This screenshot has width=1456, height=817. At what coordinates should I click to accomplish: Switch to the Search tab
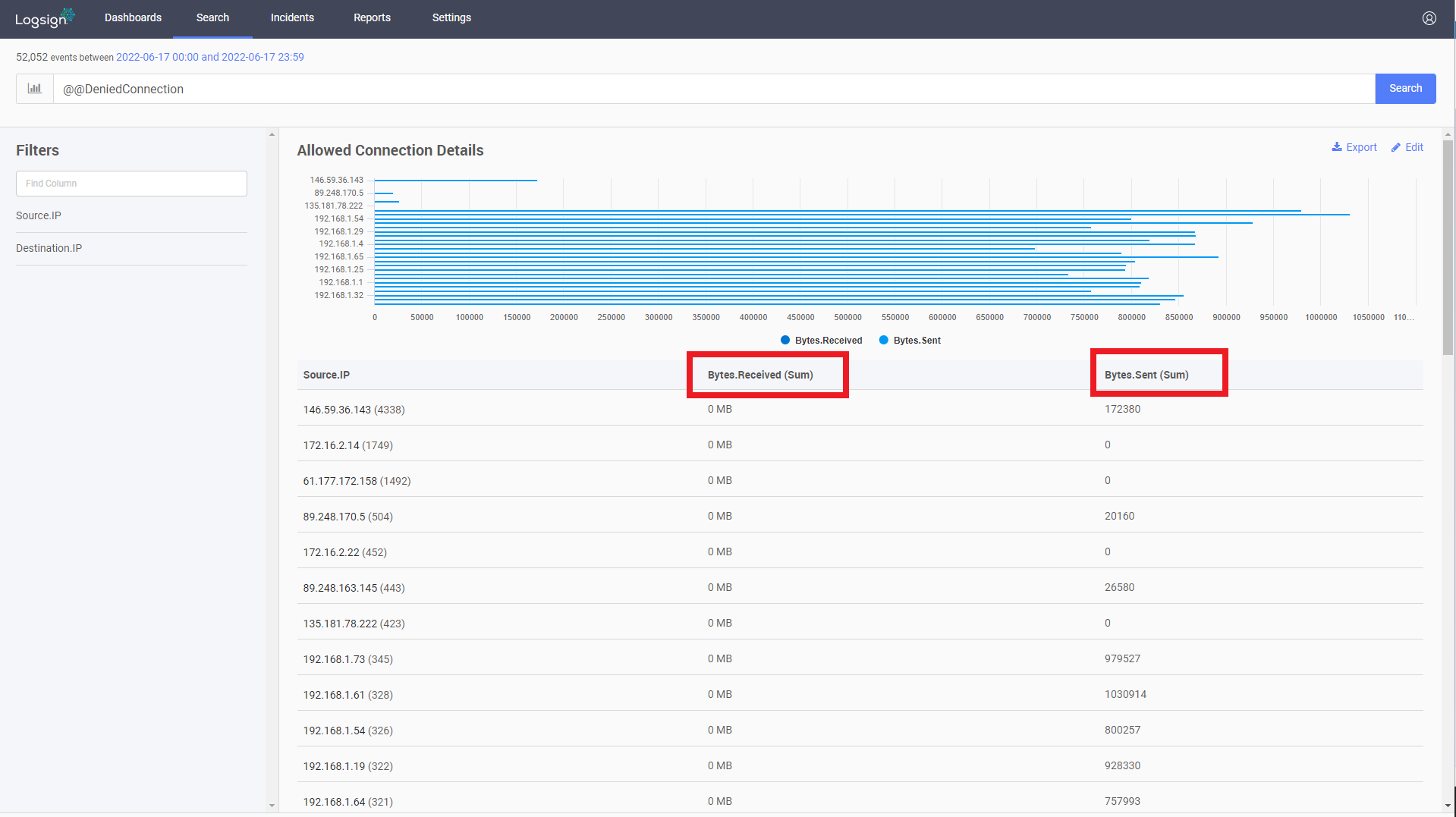point(212,17)
